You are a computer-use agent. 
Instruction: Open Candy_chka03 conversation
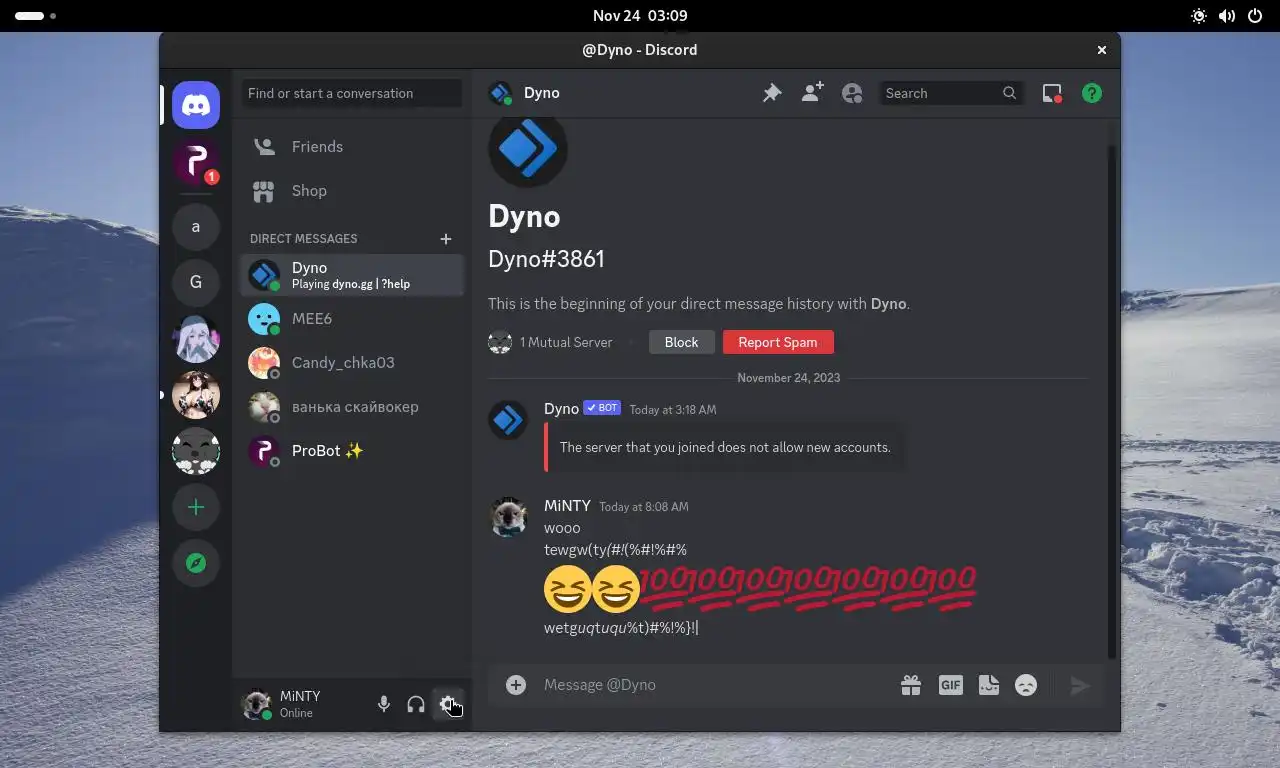(352, 363)
